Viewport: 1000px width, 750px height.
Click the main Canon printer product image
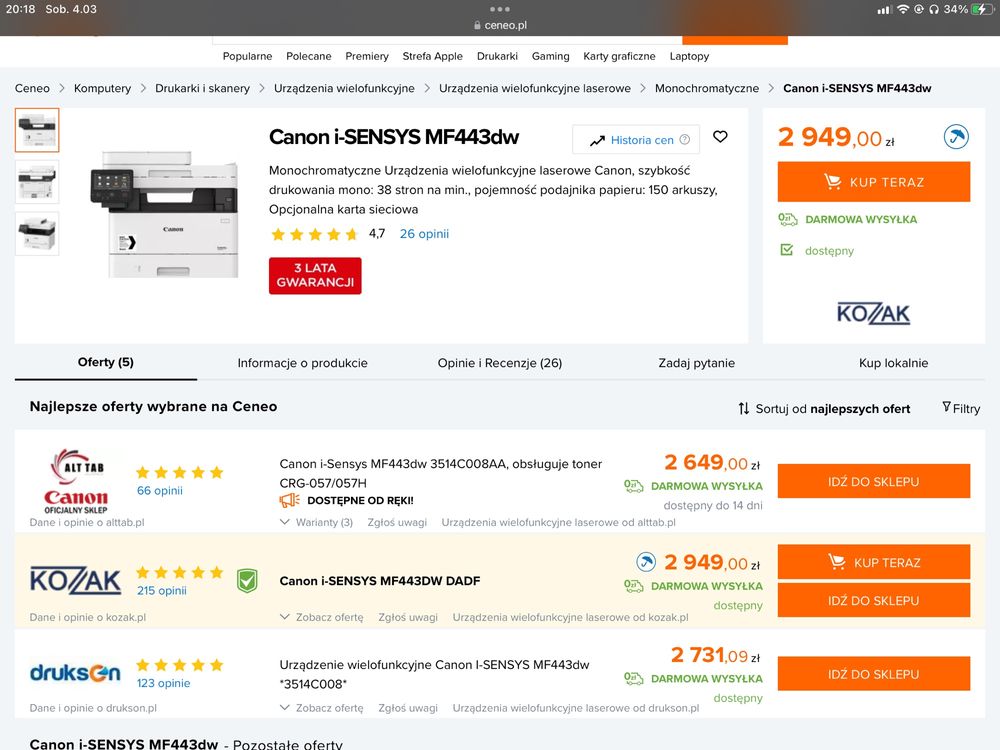[x=165, y=214]
